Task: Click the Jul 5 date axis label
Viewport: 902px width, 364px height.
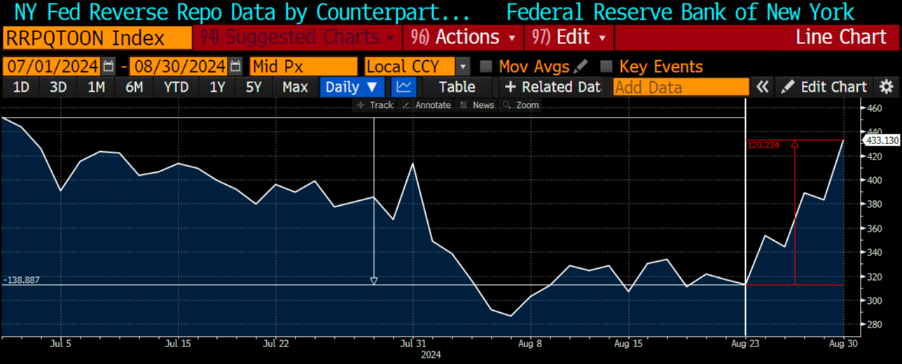Action: click(x=60, y=343)
